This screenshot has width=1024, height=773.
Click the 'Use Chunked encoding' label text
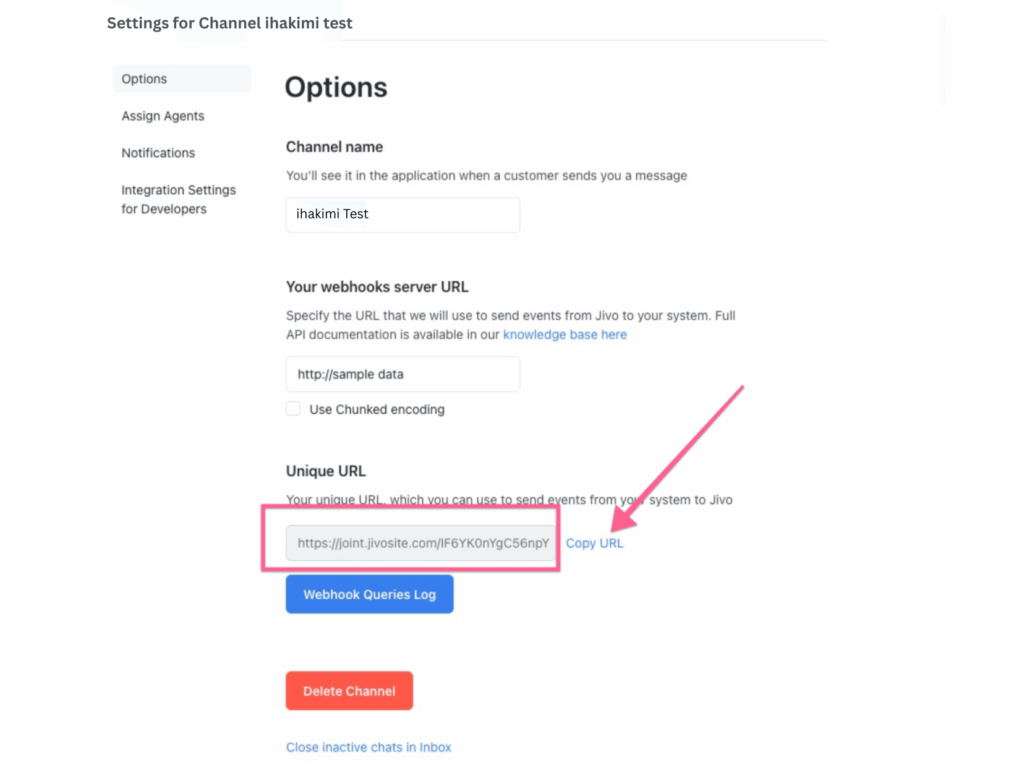[377, 410]
